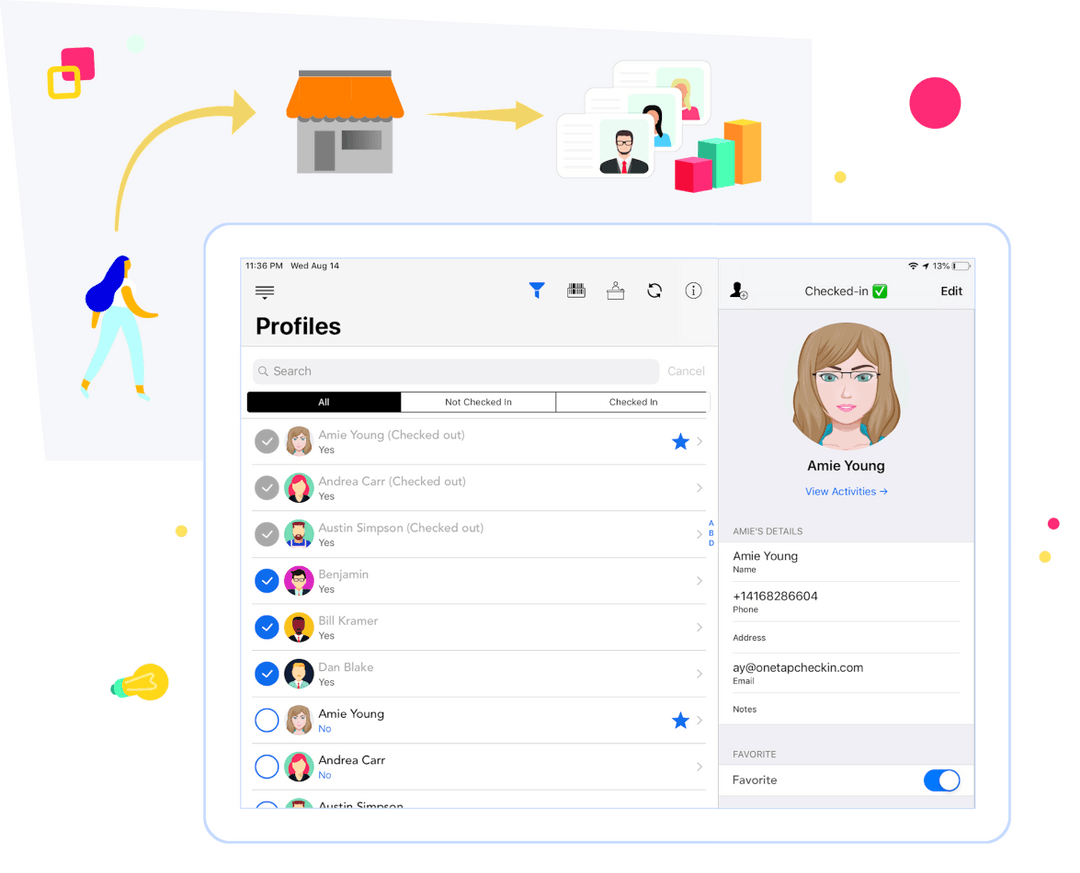1080x873 pixels.
Task: Open the barcode scanner icon
Action: pos(576,291)
